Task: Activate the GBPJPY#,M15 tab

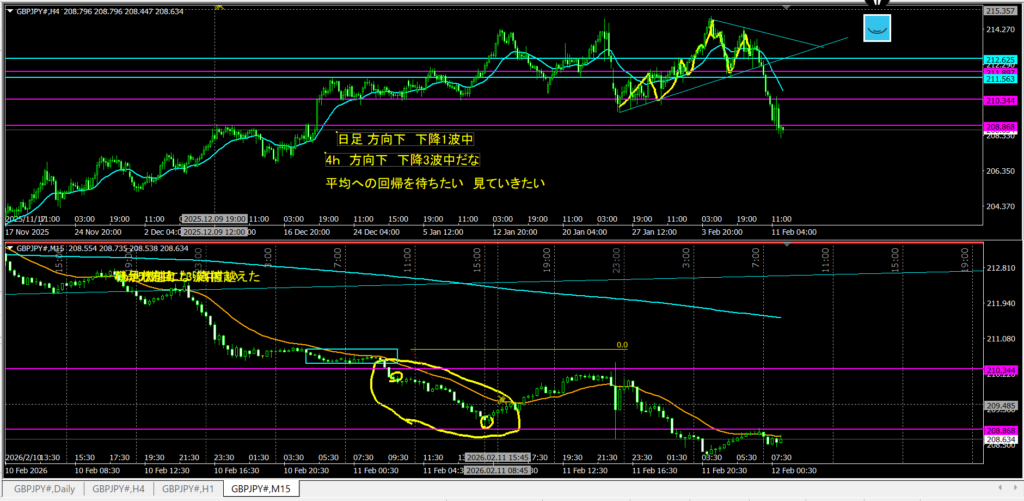Action: pyautogui.click(x=264, y=490)
